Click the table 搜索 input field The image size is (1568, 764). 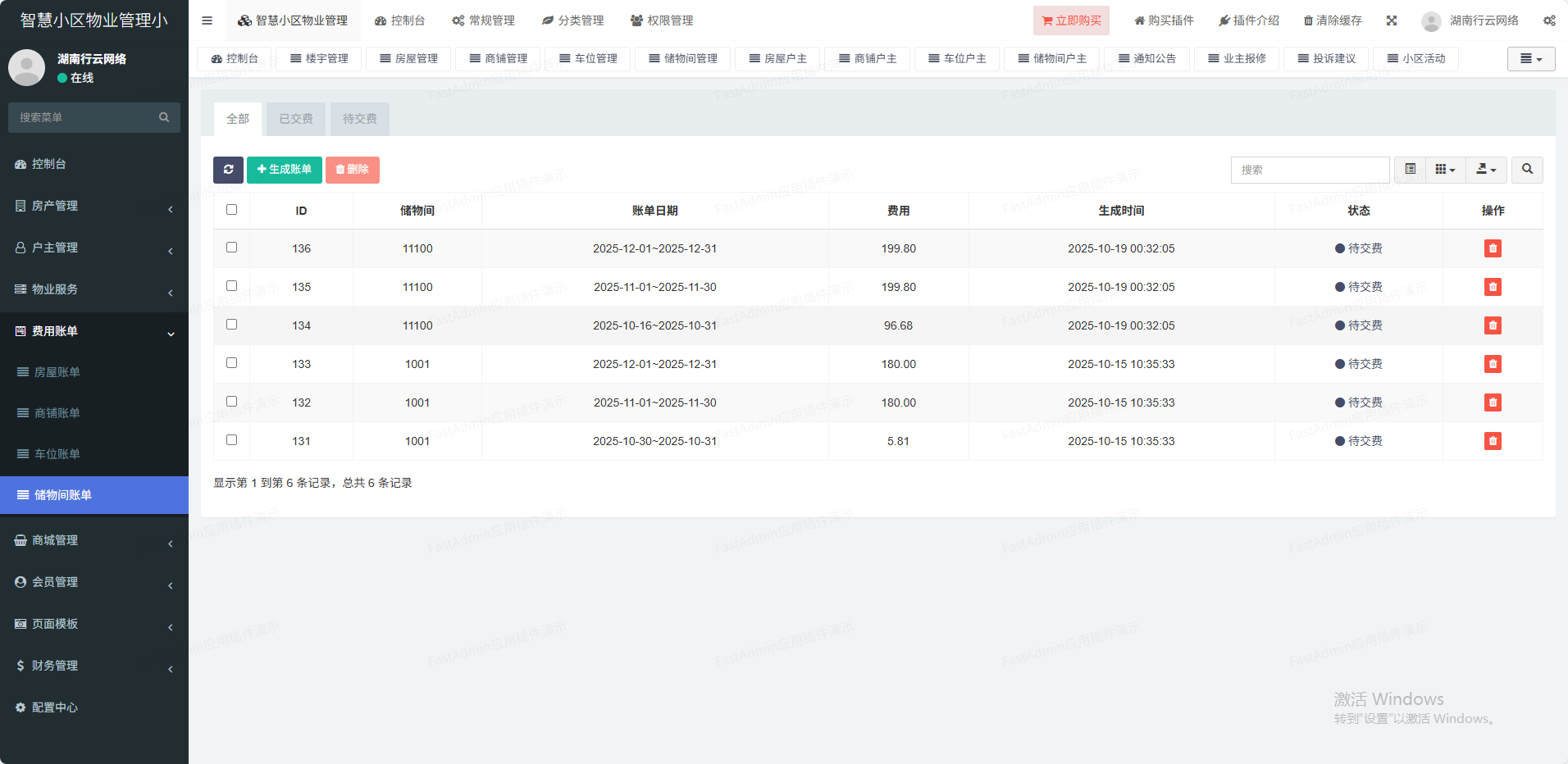tap(1310, 170)
